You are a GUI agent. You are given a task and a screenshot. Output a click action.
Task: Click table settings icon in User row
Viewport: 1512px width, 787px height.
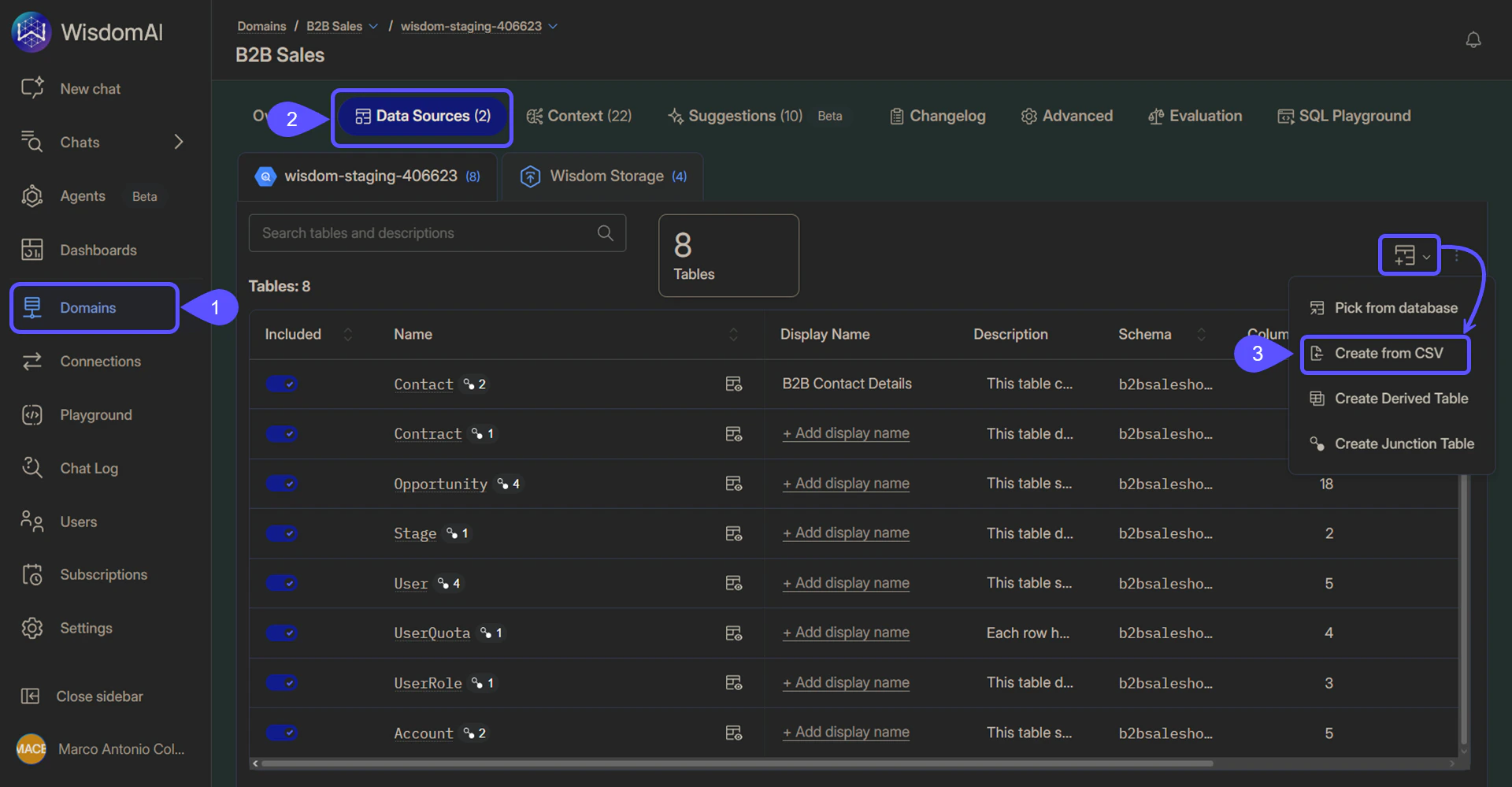pos(733,583)
